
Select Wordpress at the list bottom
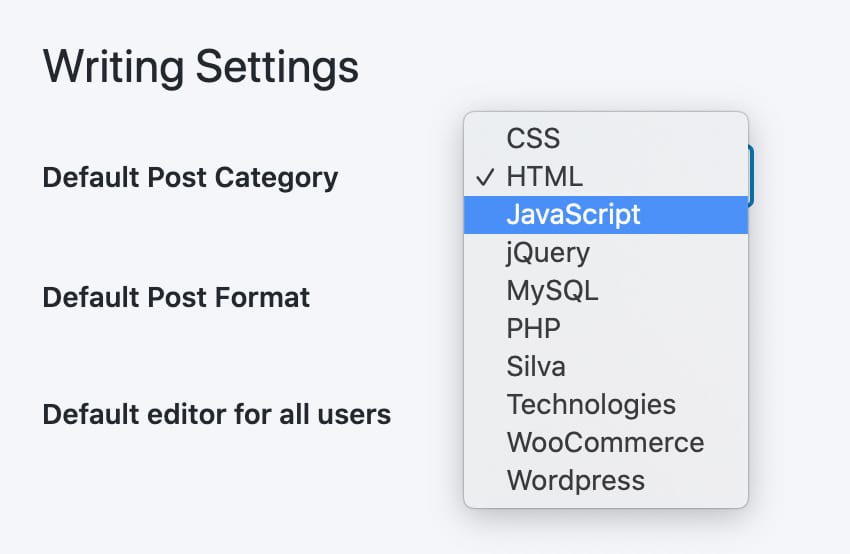tap(606, 480)
